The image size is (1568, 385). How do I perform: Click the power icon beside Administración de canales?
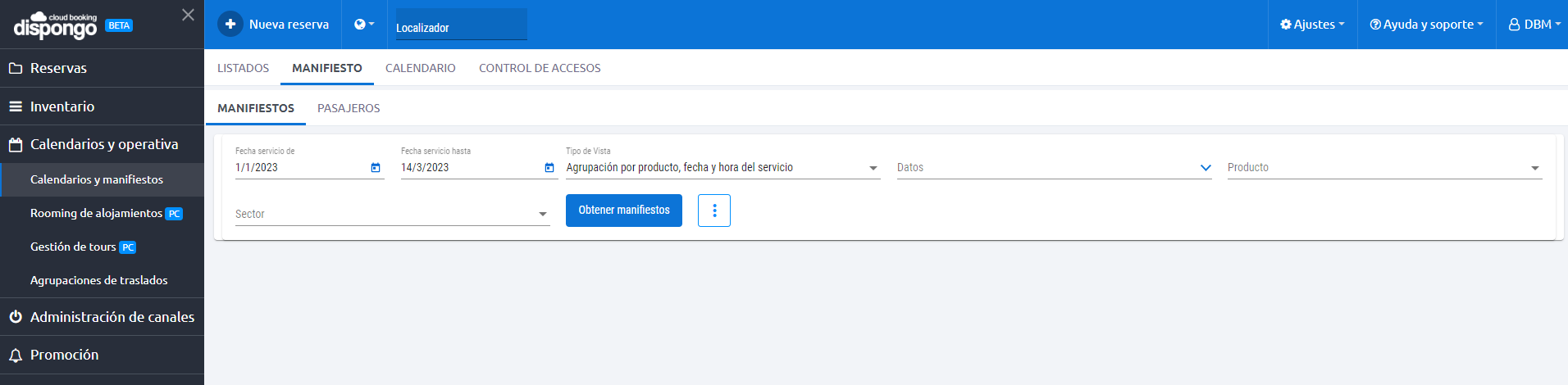tap(16, 317)
